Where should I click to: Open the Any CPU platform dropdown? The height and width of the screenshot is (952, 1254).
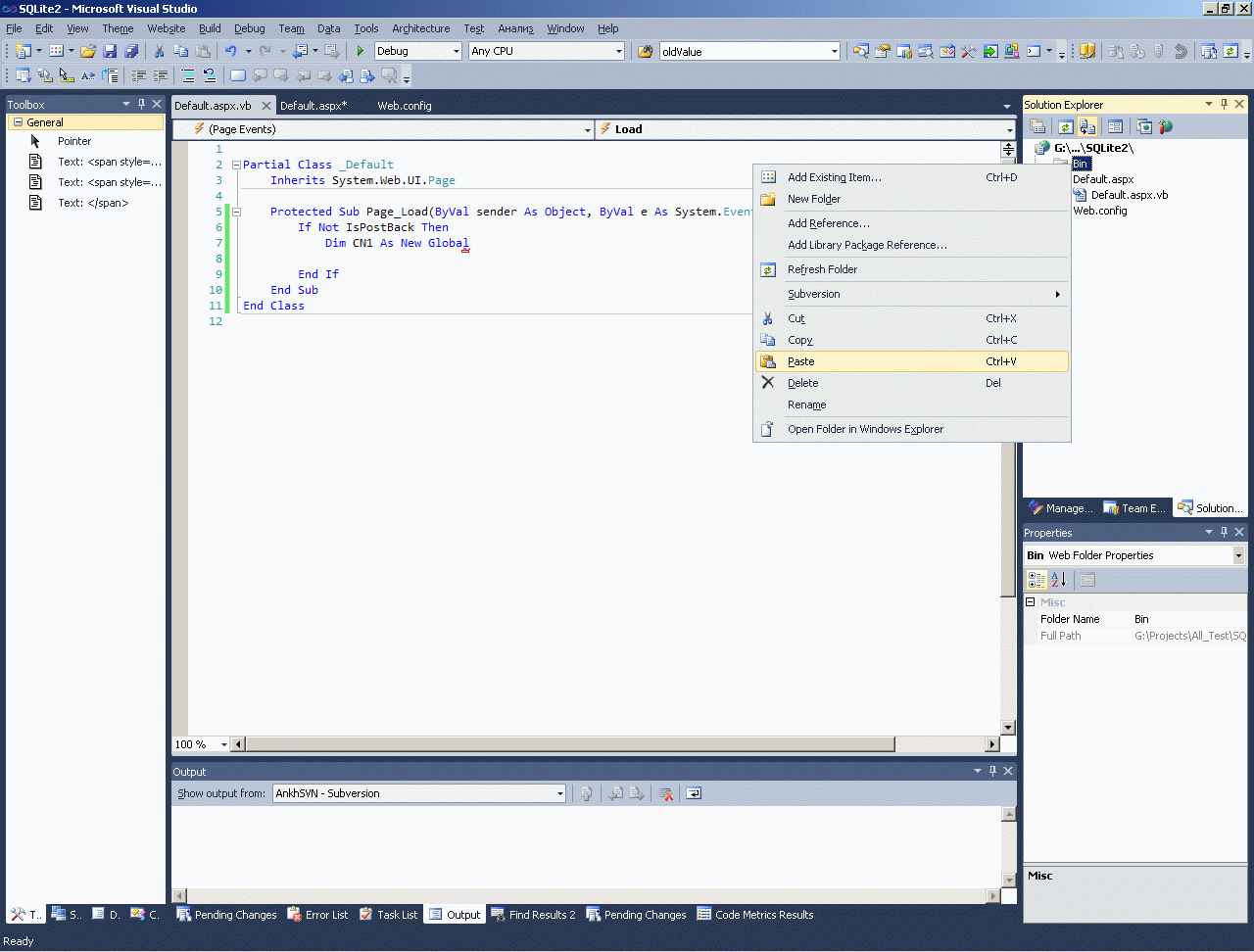[618, 51]
